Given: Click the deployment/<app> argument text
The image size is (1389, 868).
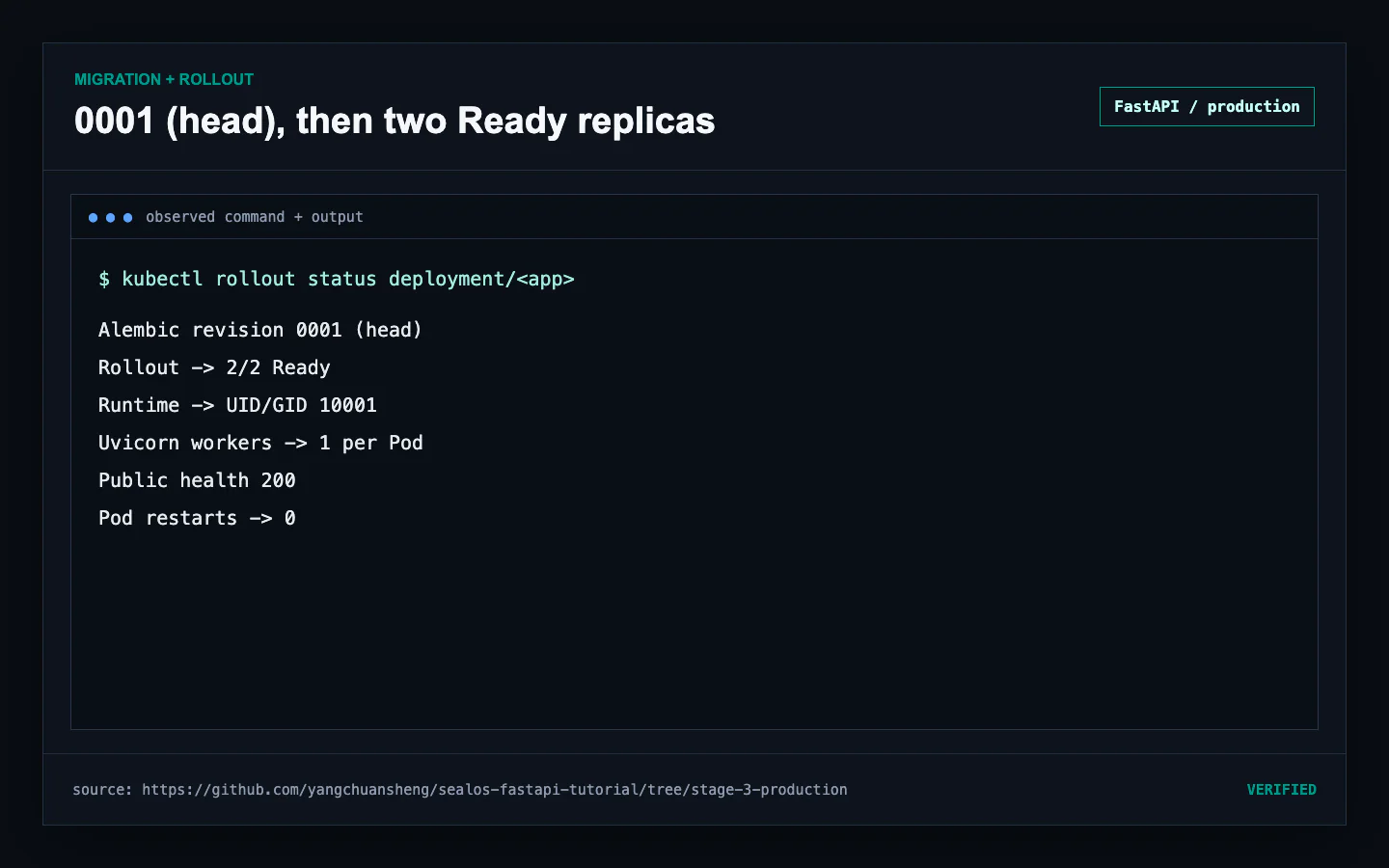Looking at the screenshot, I should pyautogui.click(x=481, y=280).
